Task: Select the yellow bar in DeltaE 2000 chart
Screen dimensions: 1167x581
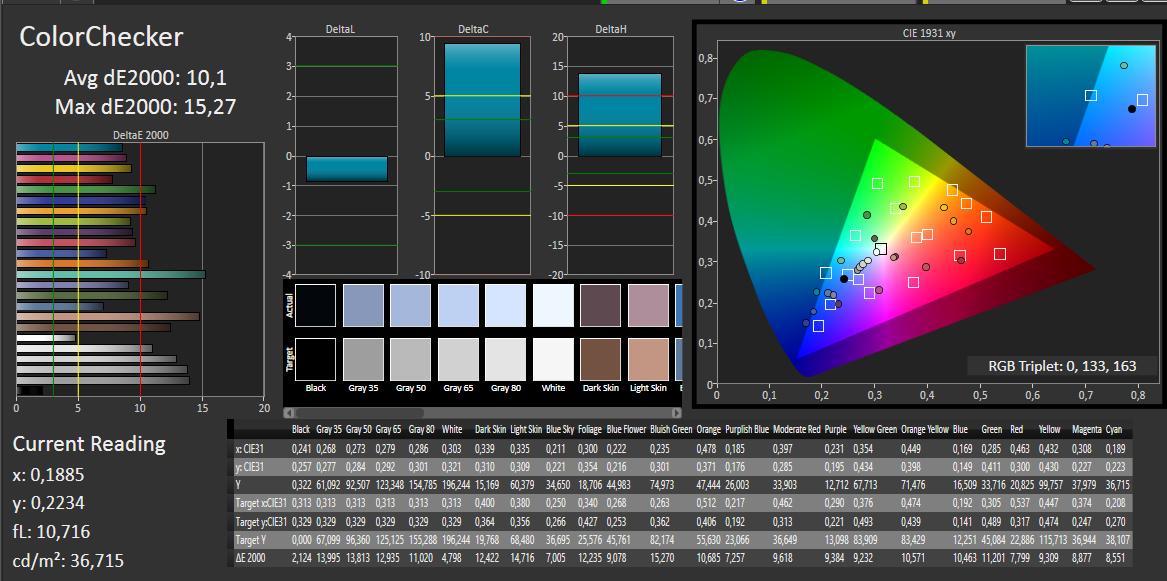Action: (x=74, y=169)
